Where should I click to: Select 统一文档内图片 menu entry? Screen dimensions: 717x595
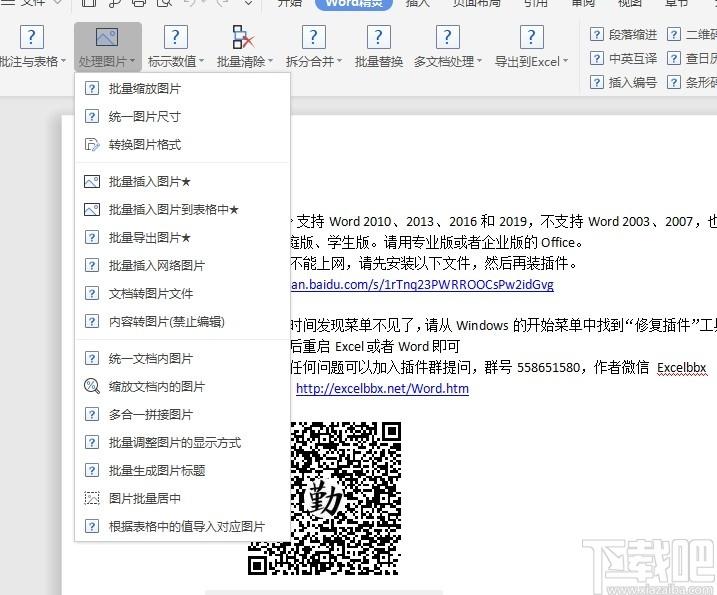(182, 358)
